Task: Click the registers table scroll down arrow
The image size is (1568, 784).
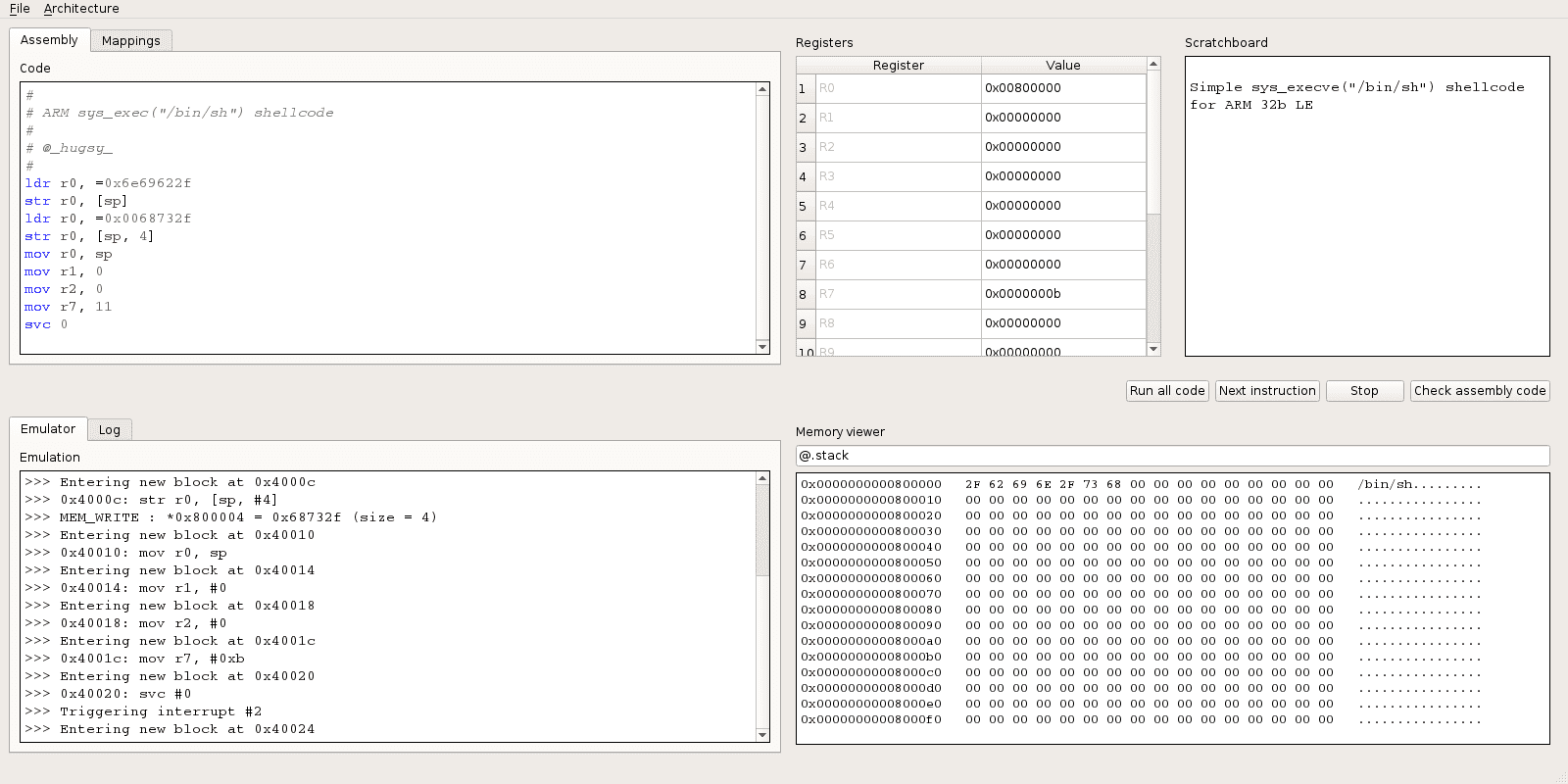Action: click(1153, 349)
